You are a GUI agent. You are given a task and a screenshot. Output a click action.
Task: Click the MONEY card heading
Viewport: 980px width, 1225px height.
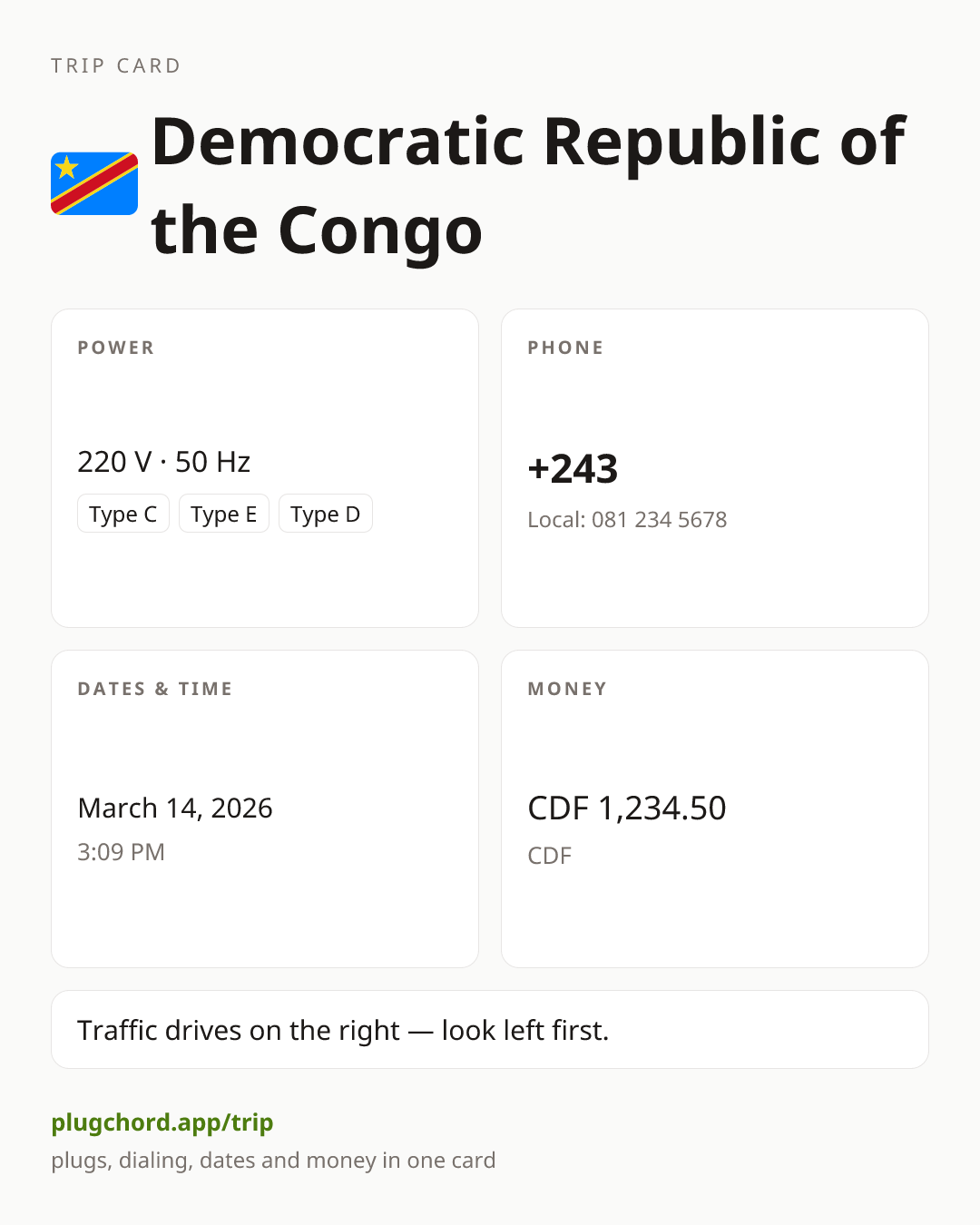[568, 689]
